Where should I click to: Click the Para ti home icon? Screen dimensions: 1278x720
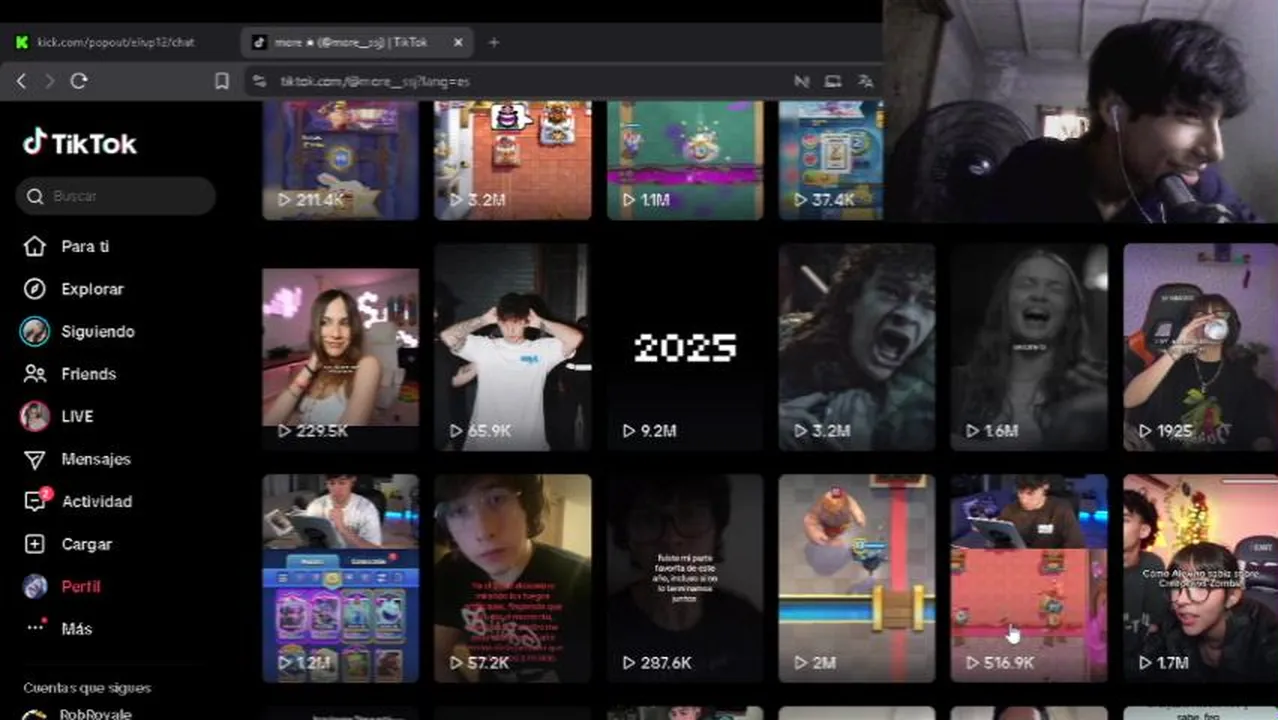35,246
